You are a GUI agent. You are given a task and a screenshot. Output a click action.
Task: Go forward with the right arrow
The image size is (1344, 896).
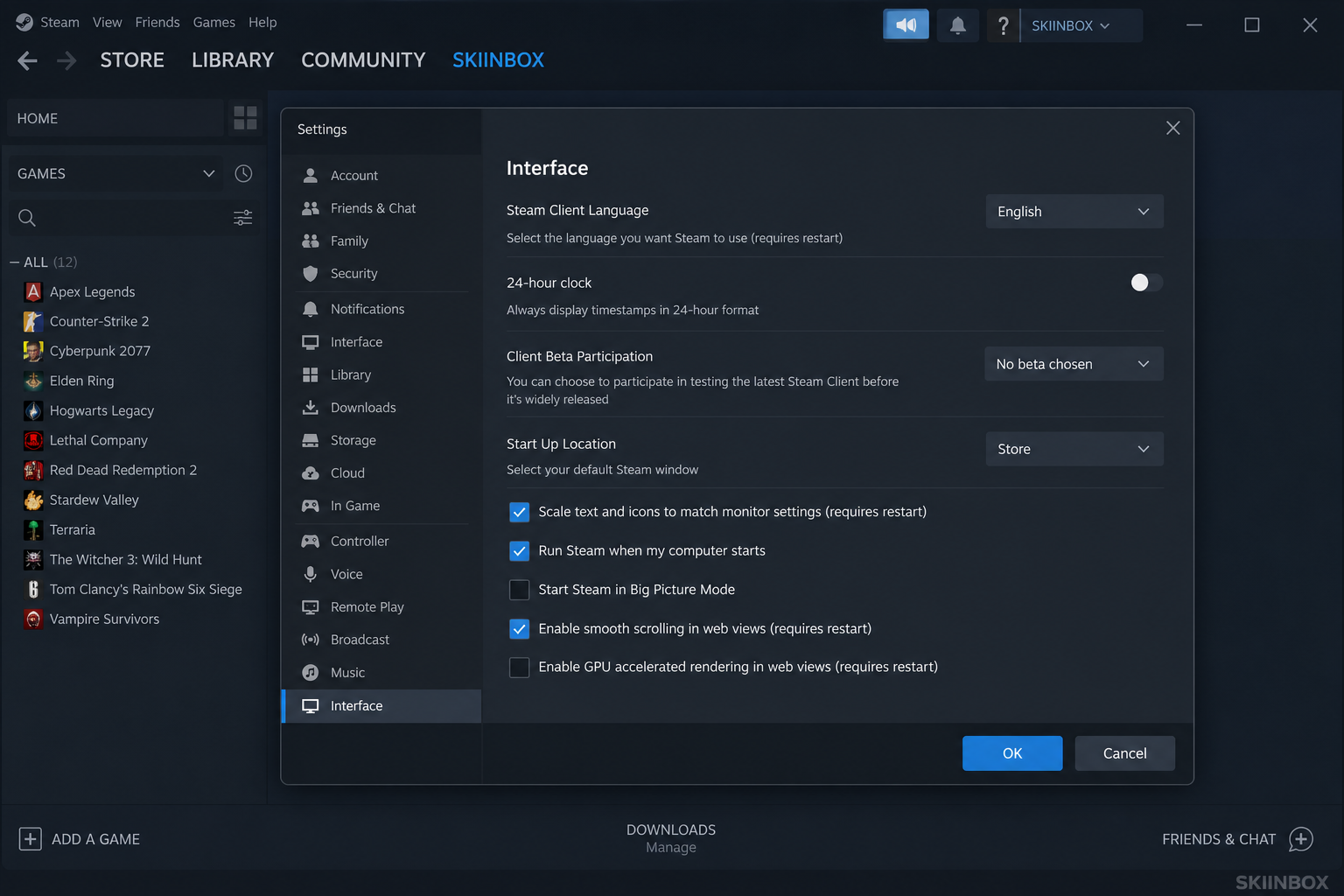[x=66, y=60]
